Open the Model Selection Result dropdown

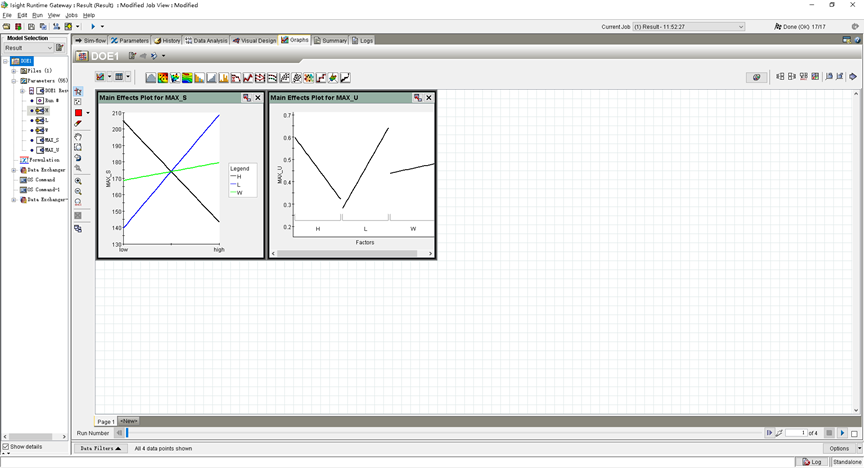pos(49,47)
